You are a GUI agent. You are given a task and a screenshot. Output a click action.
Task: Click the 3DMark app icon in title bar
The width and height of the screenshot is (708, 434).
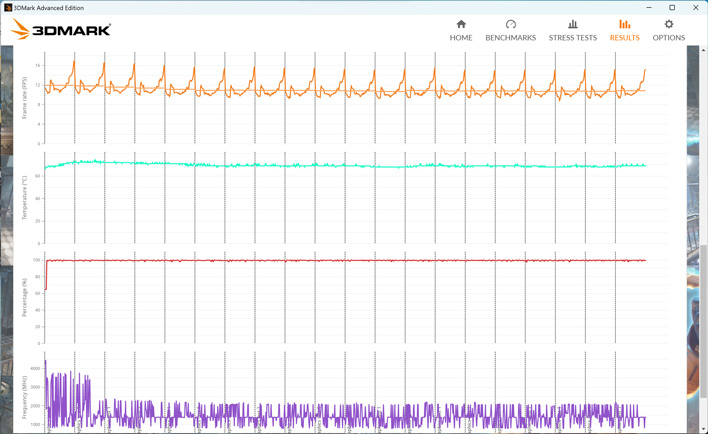(x=8, y=7)
